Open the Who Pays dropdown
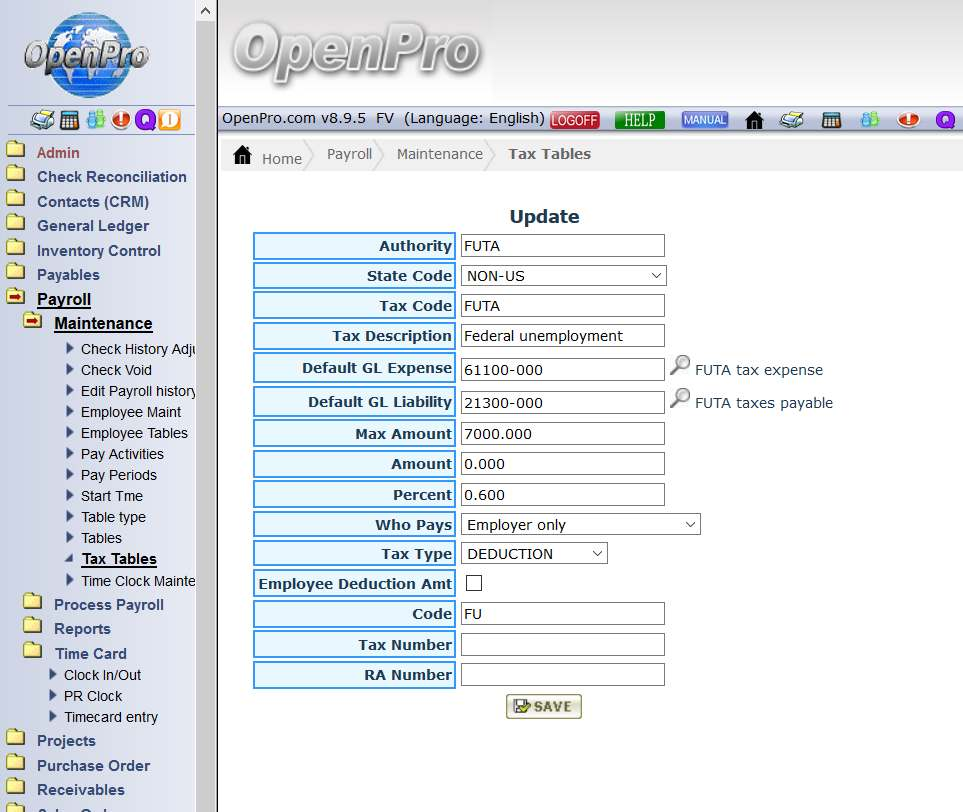This screenshot has height=812, width=963. (581, 524)
